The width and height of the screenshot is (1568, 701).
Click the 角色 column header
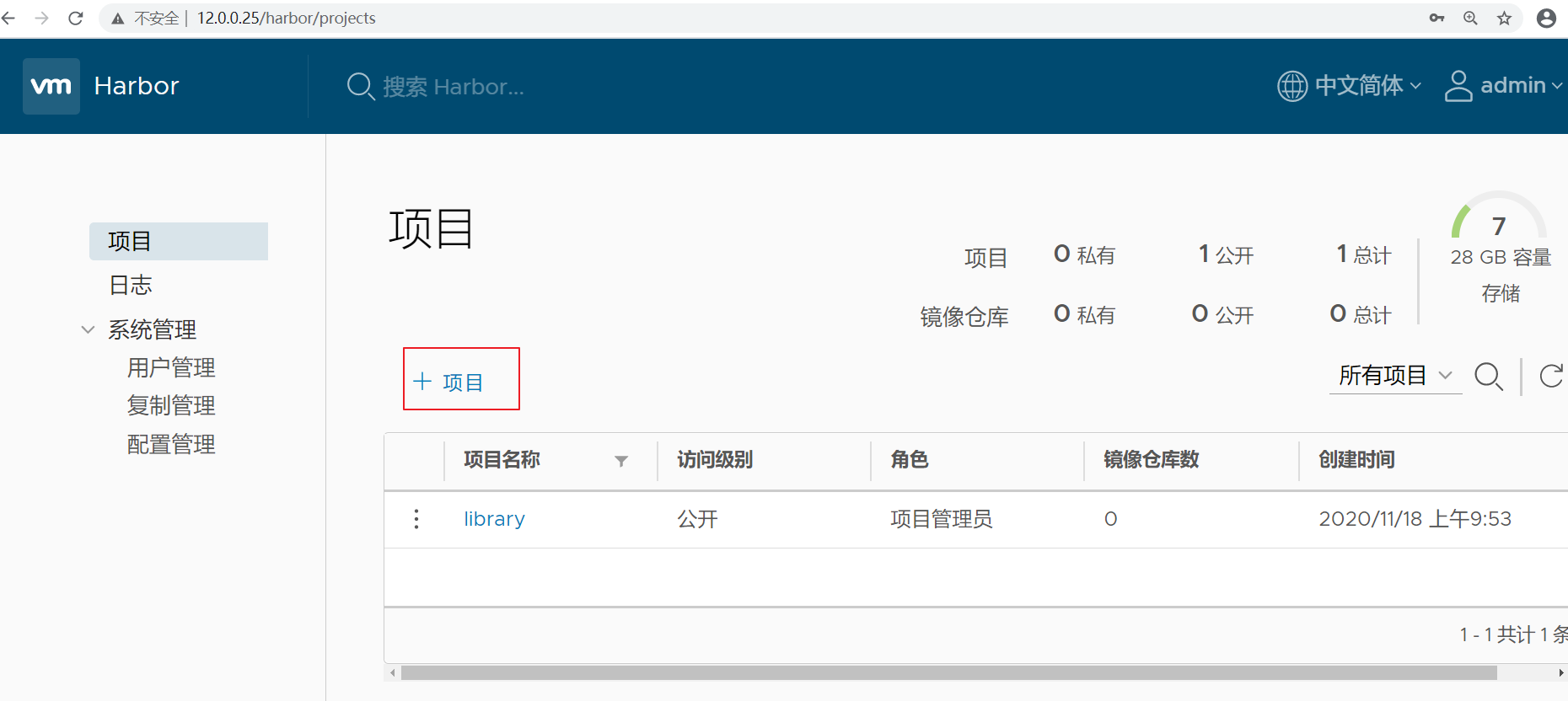[910, 460]
